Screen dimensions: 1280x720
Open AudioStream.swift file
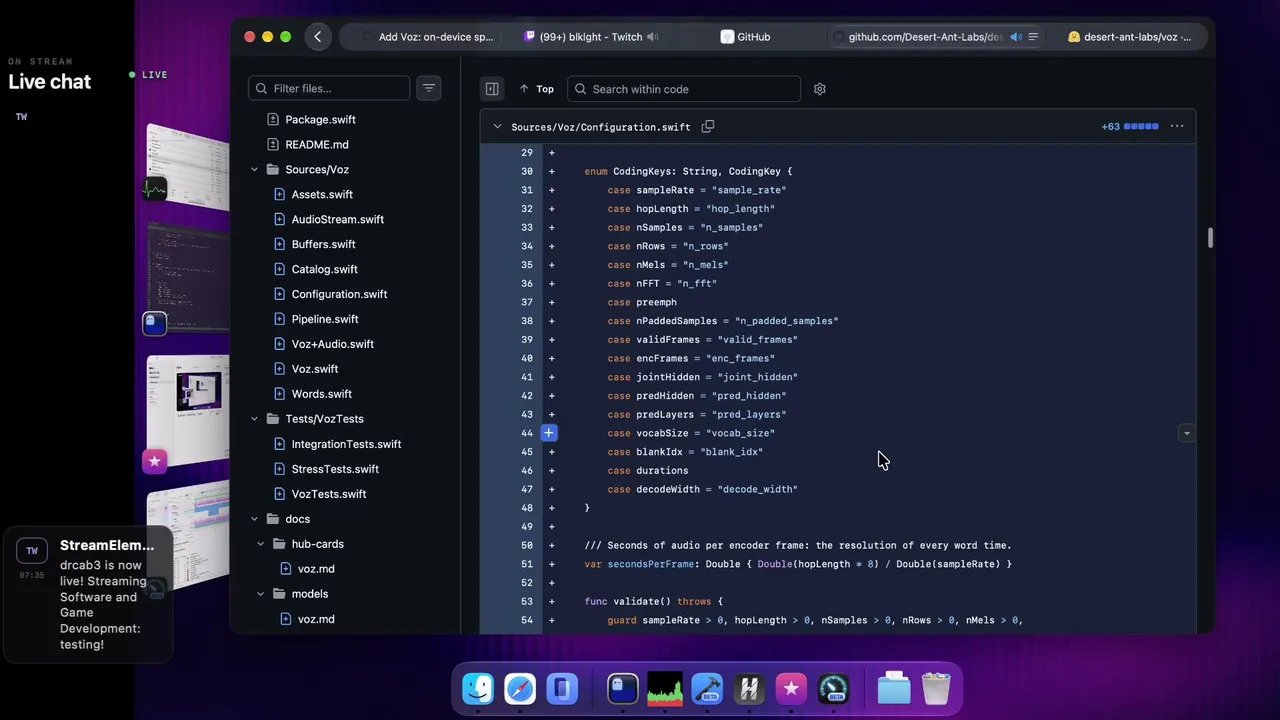[x=338, y=220]
